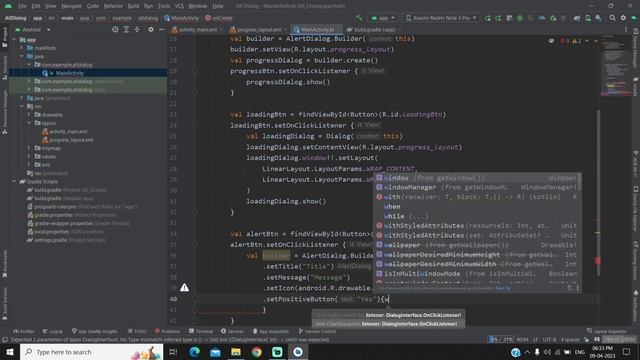This screenshot has width=640, height=360.
Task: Open Windows Start menu
Action: [9, 352]
